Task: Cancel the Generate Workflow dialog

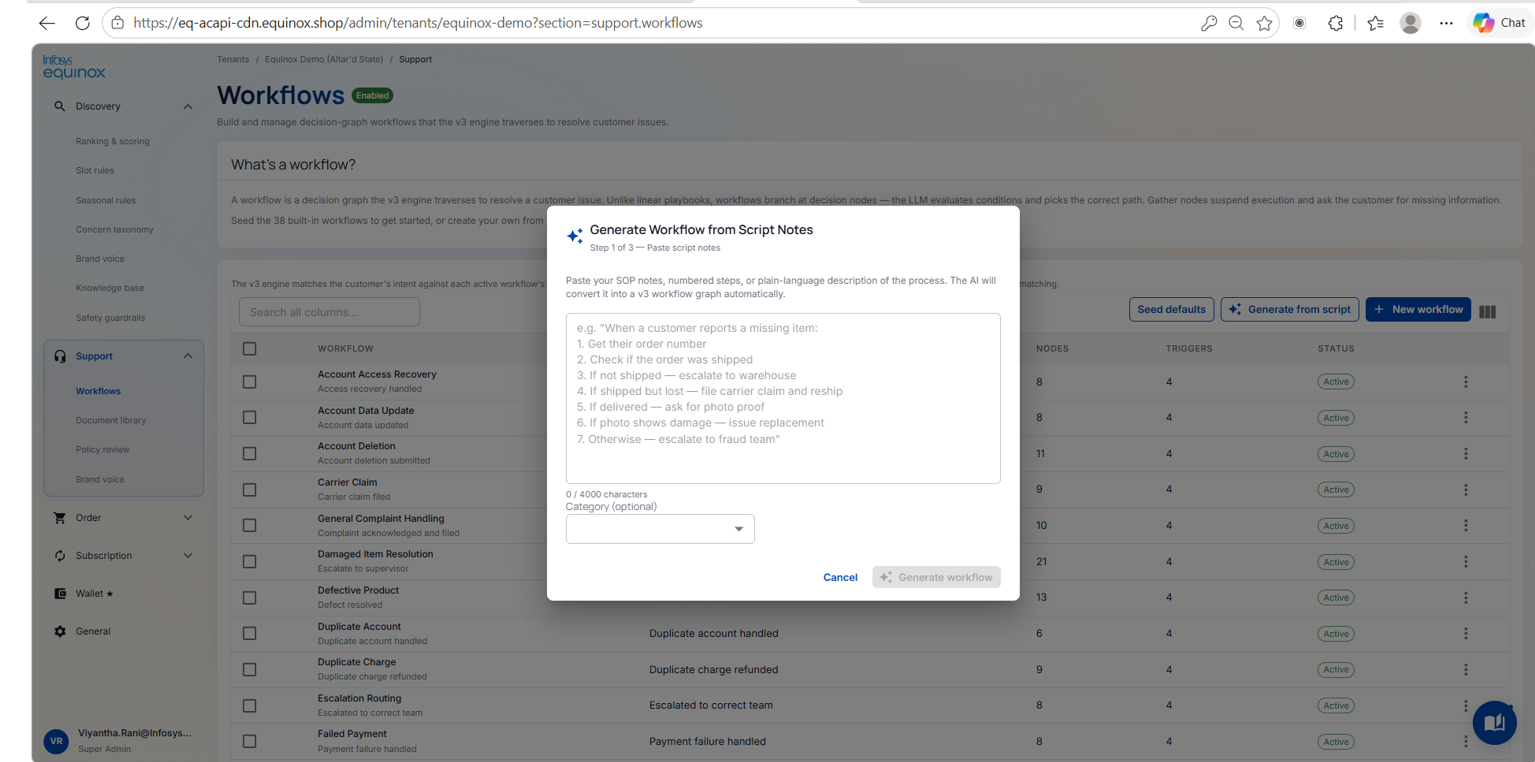Action: (x=840, y=577)
